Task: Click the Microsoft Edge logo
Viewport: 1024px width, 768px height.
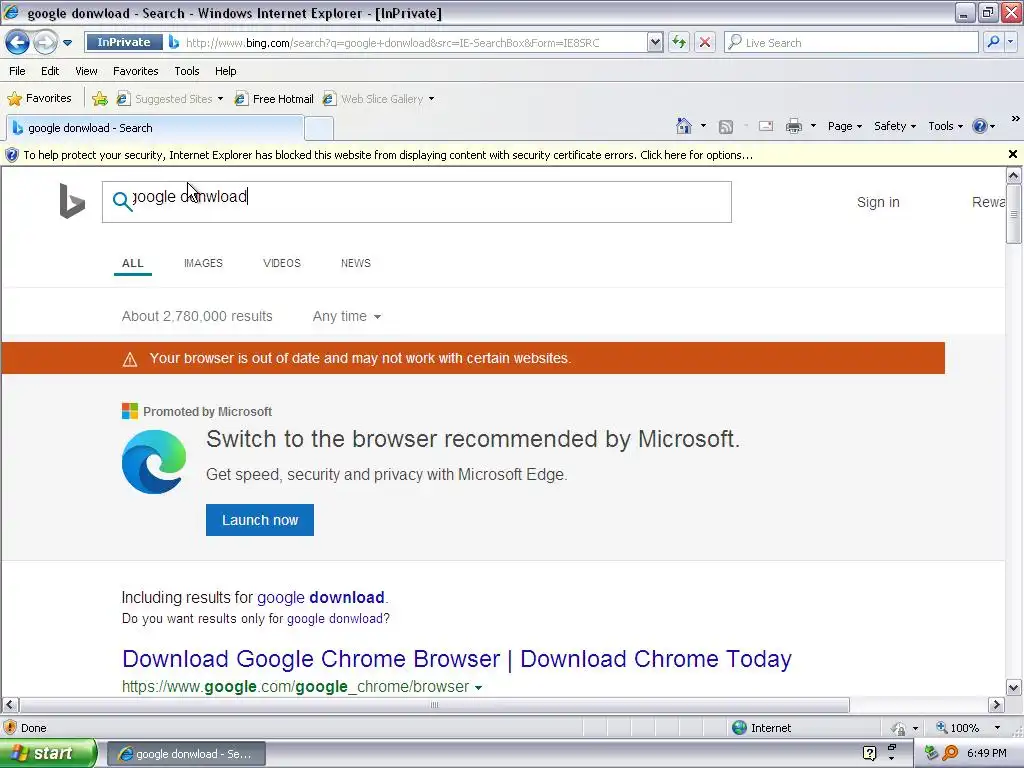Action: 154,462
